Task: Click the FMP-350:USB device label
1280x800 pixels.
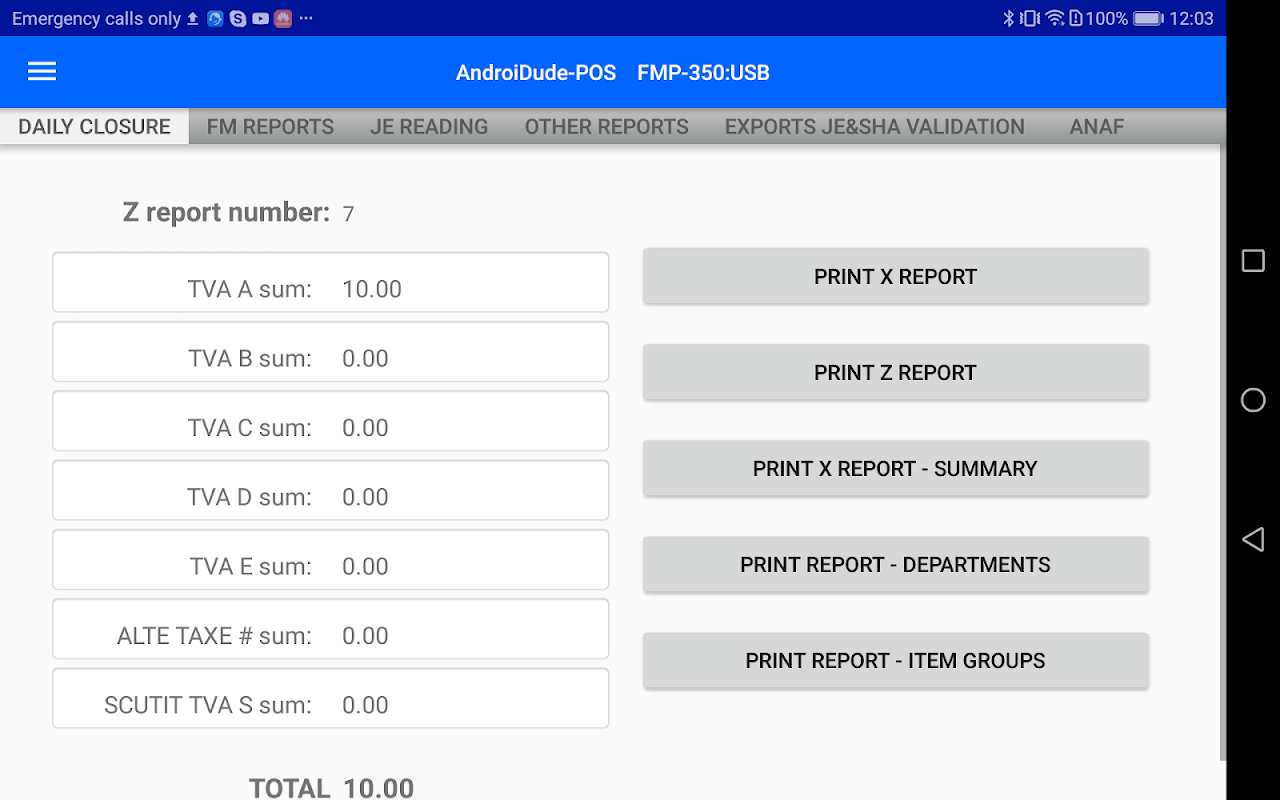Action: point(703,72)
